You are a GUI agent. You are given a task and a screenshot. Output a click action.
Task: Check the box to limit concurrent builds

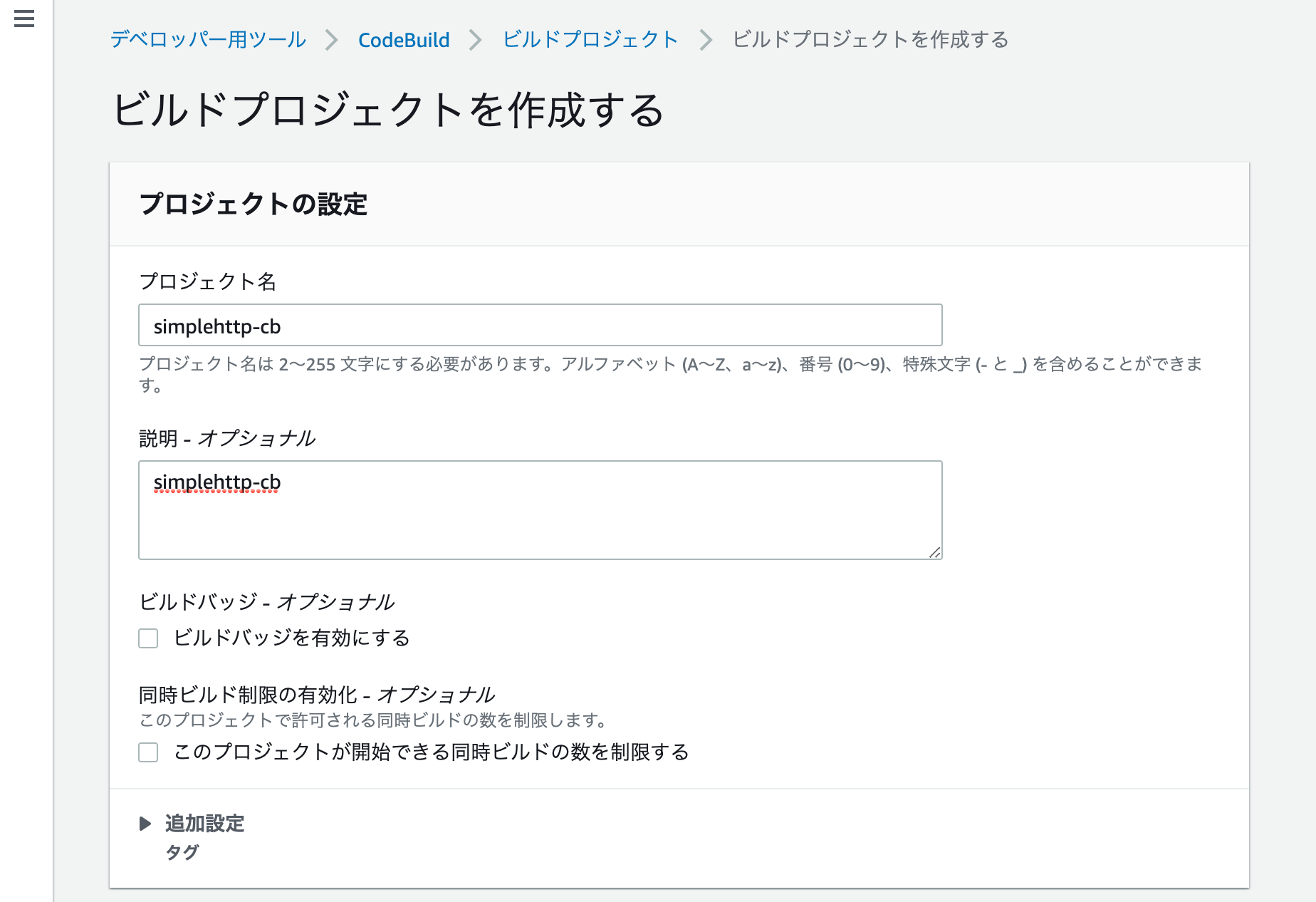(x=148, y=752)
